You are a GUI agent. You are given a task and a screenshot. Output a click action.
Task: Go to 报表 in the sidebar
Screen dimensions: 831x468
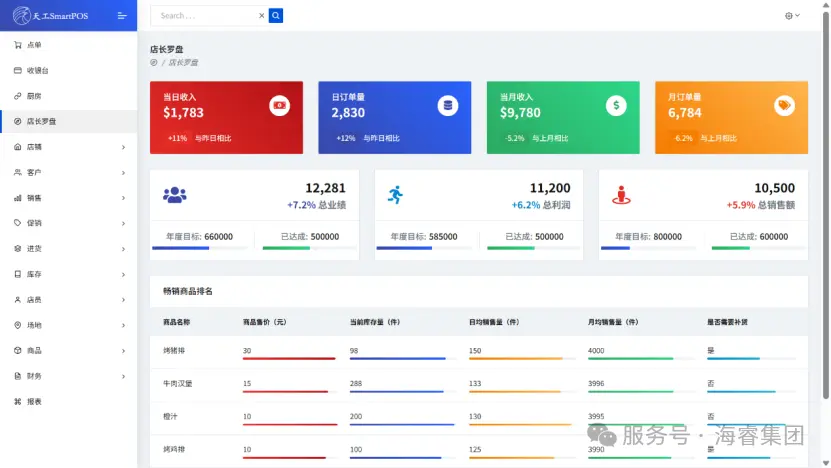tap(34, 401)
